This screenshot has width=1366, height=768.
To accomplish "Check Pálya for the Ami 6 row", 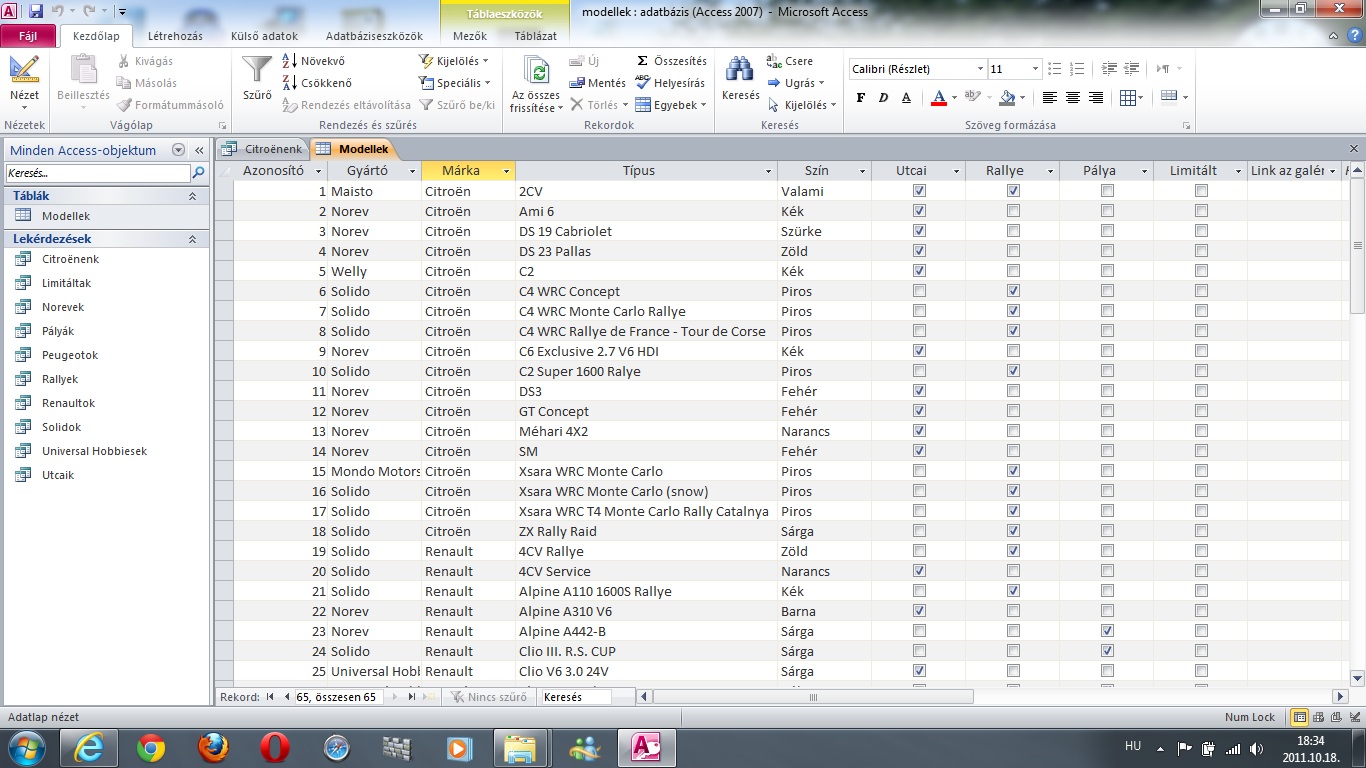I will click(1107, 211).
